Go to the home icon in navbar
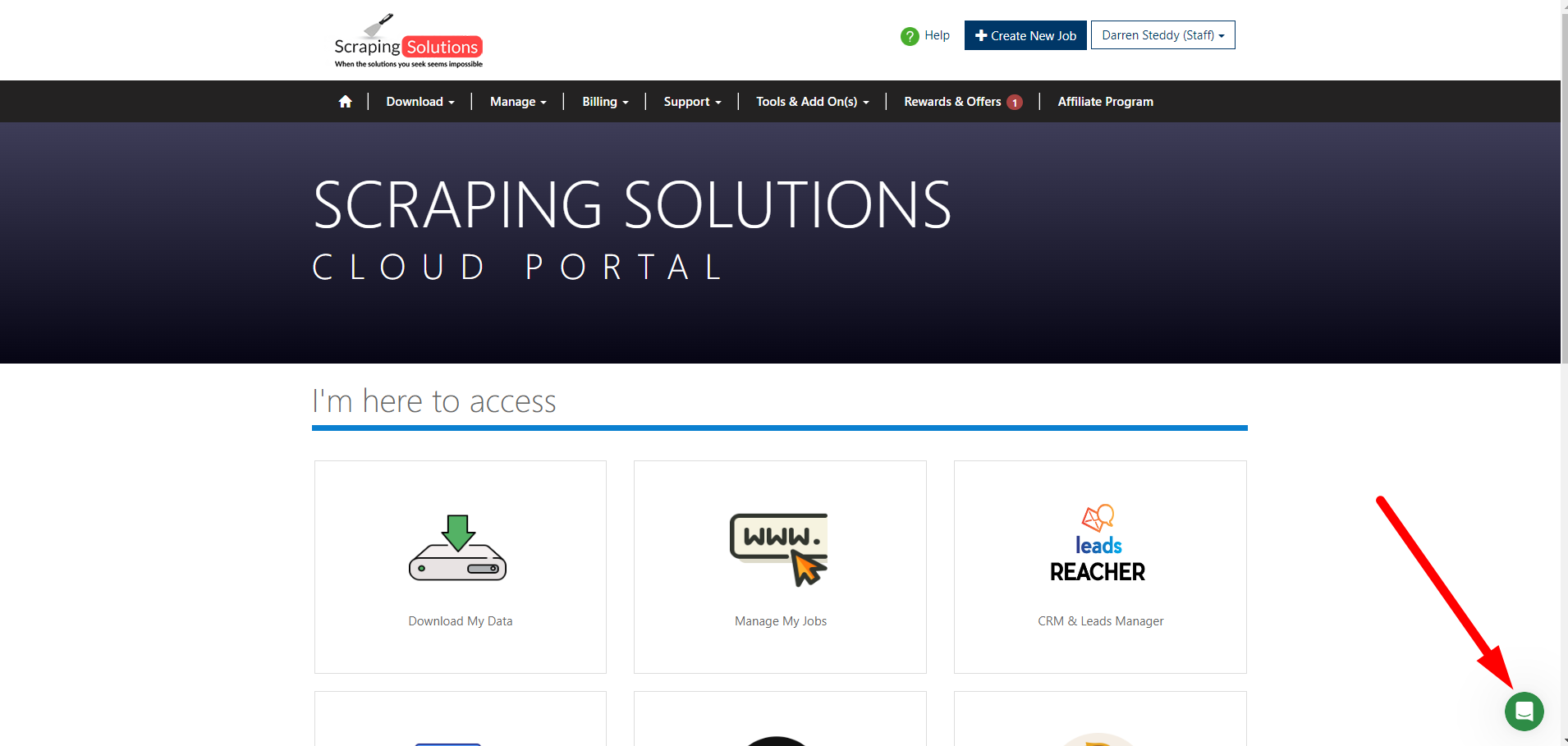Screen dimensions: 1568x746 346,102
